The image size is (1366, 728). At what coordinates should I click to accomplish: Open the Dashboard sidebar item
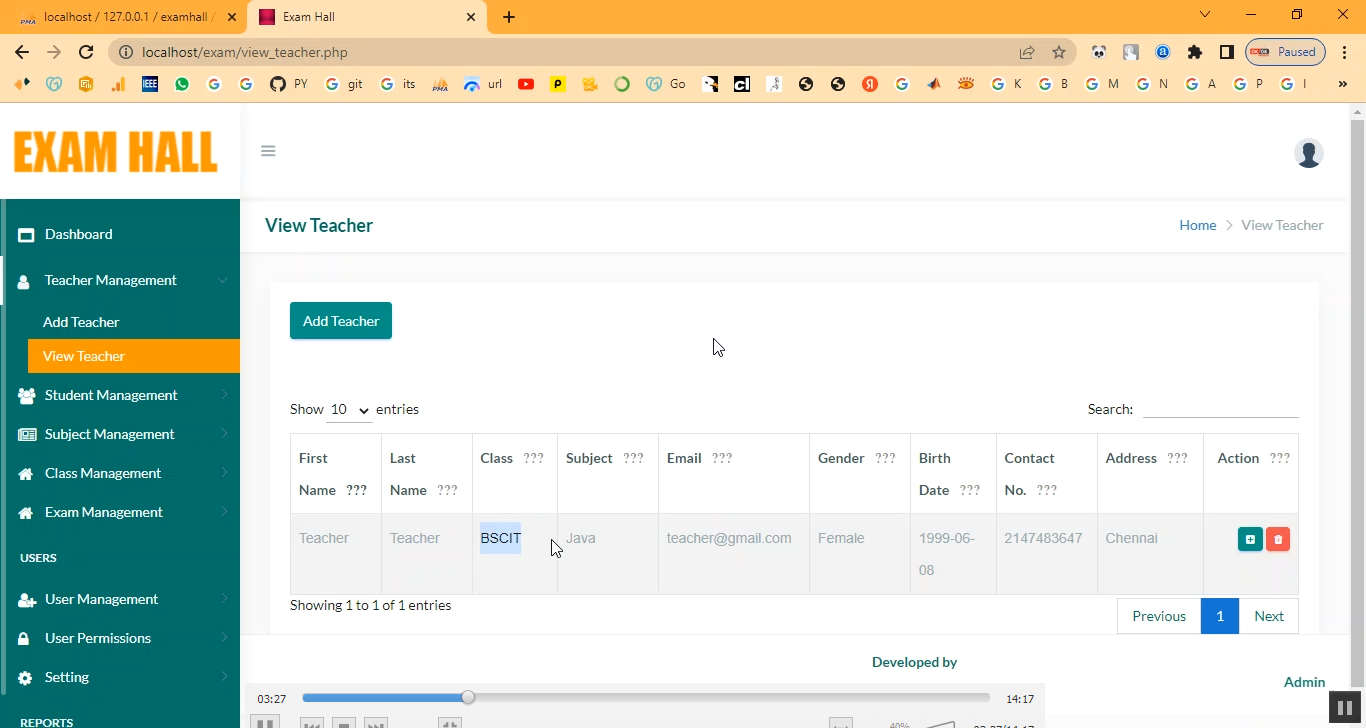[78, 234]
